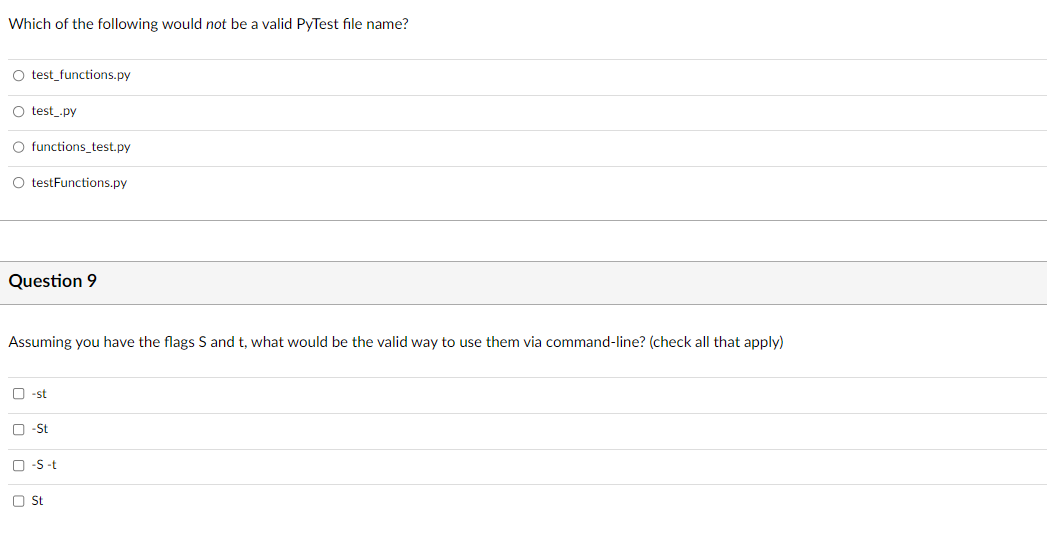The height and width of the screenshot is (533, 1047).
Task: Click the Question 9 heading
Action: coord(52,281)
